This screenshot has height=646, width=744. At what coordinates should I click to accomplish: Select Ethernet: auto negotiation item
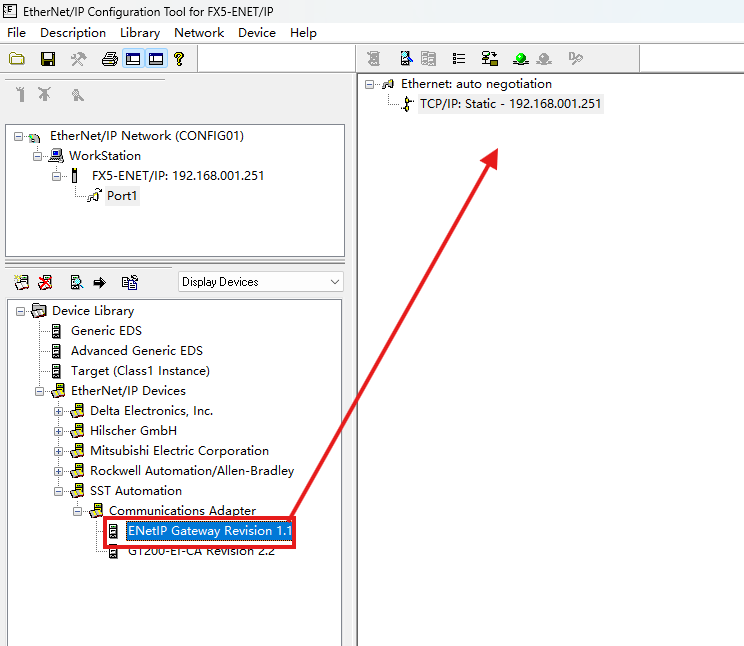point(476,84)
